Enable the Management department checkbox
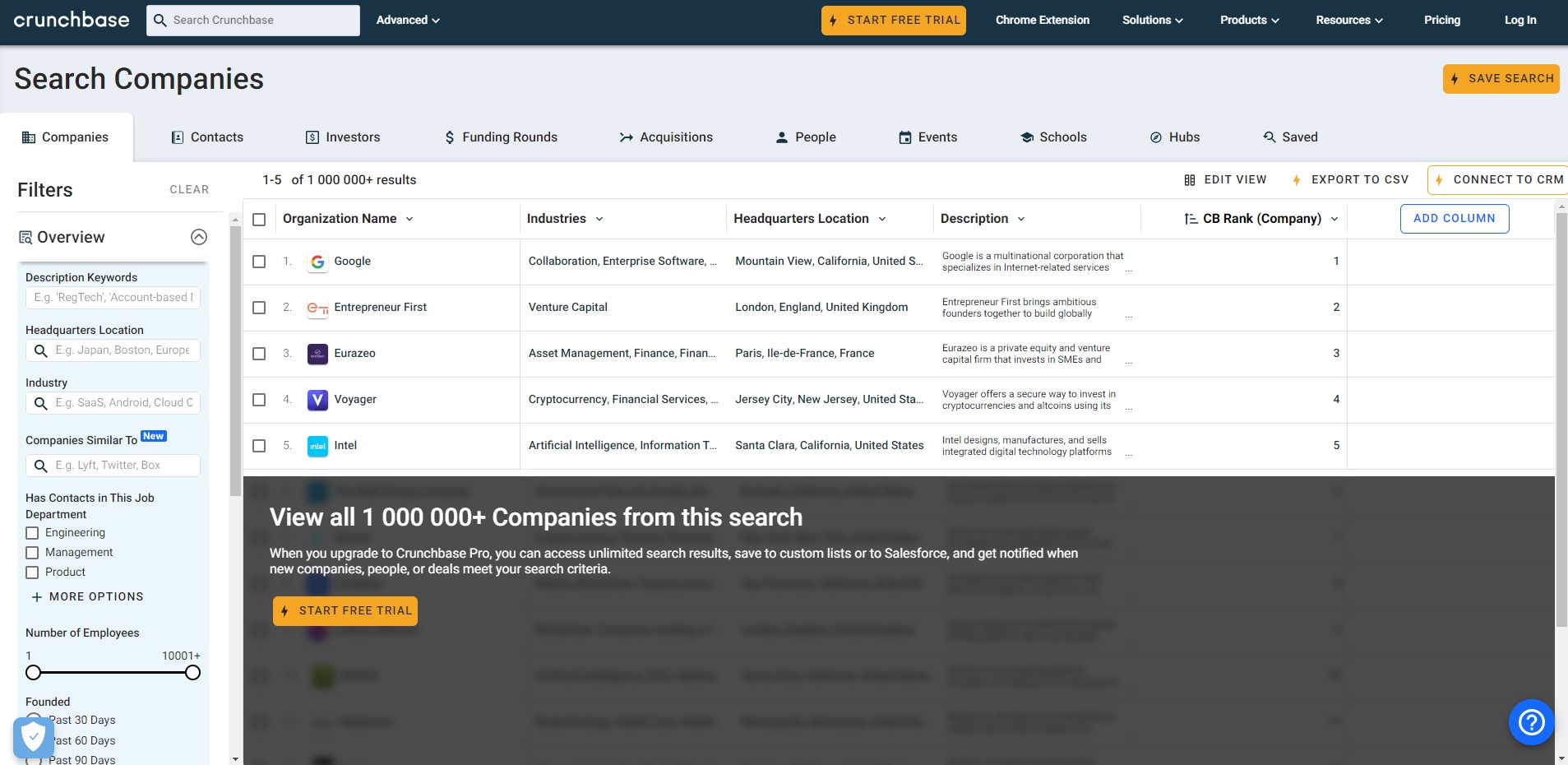1568x765 pixels. pos(32,553)
